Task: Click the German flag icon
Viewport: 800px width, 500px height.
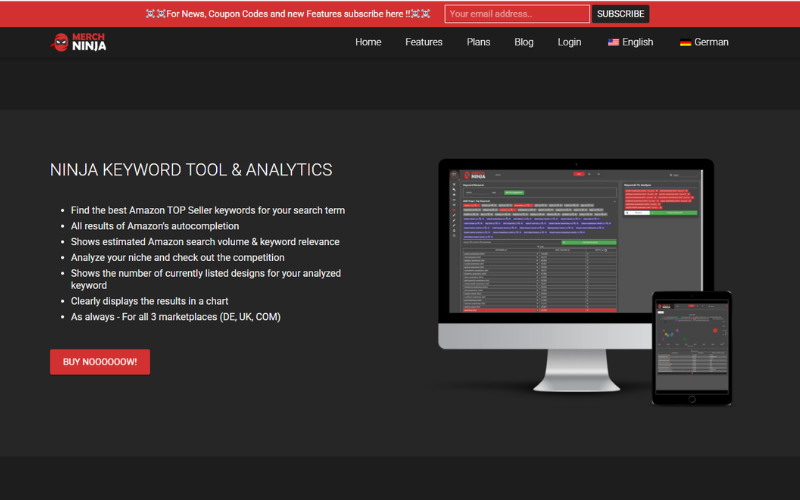Action: 685,42
